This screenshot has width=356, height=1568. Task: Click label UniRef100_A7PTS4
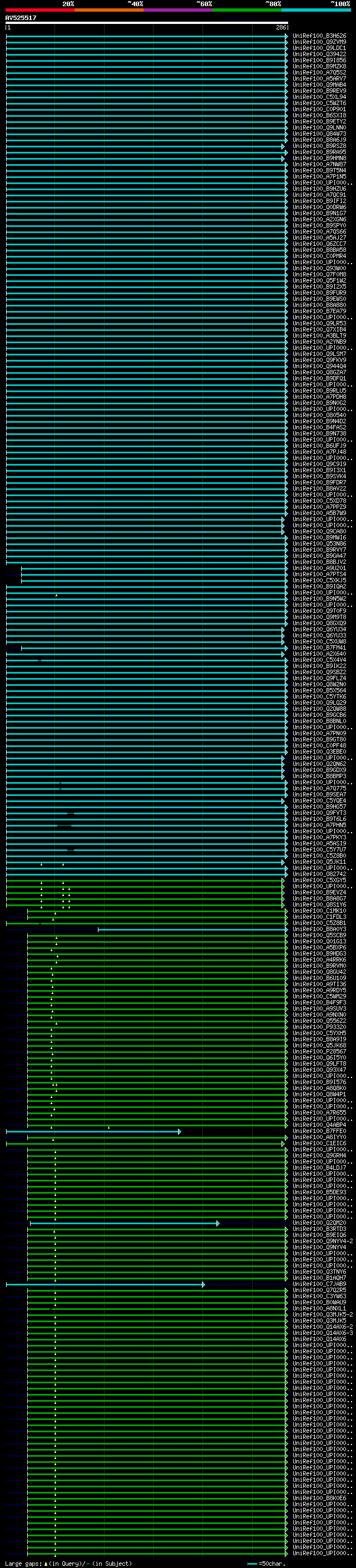pos(319,574)
